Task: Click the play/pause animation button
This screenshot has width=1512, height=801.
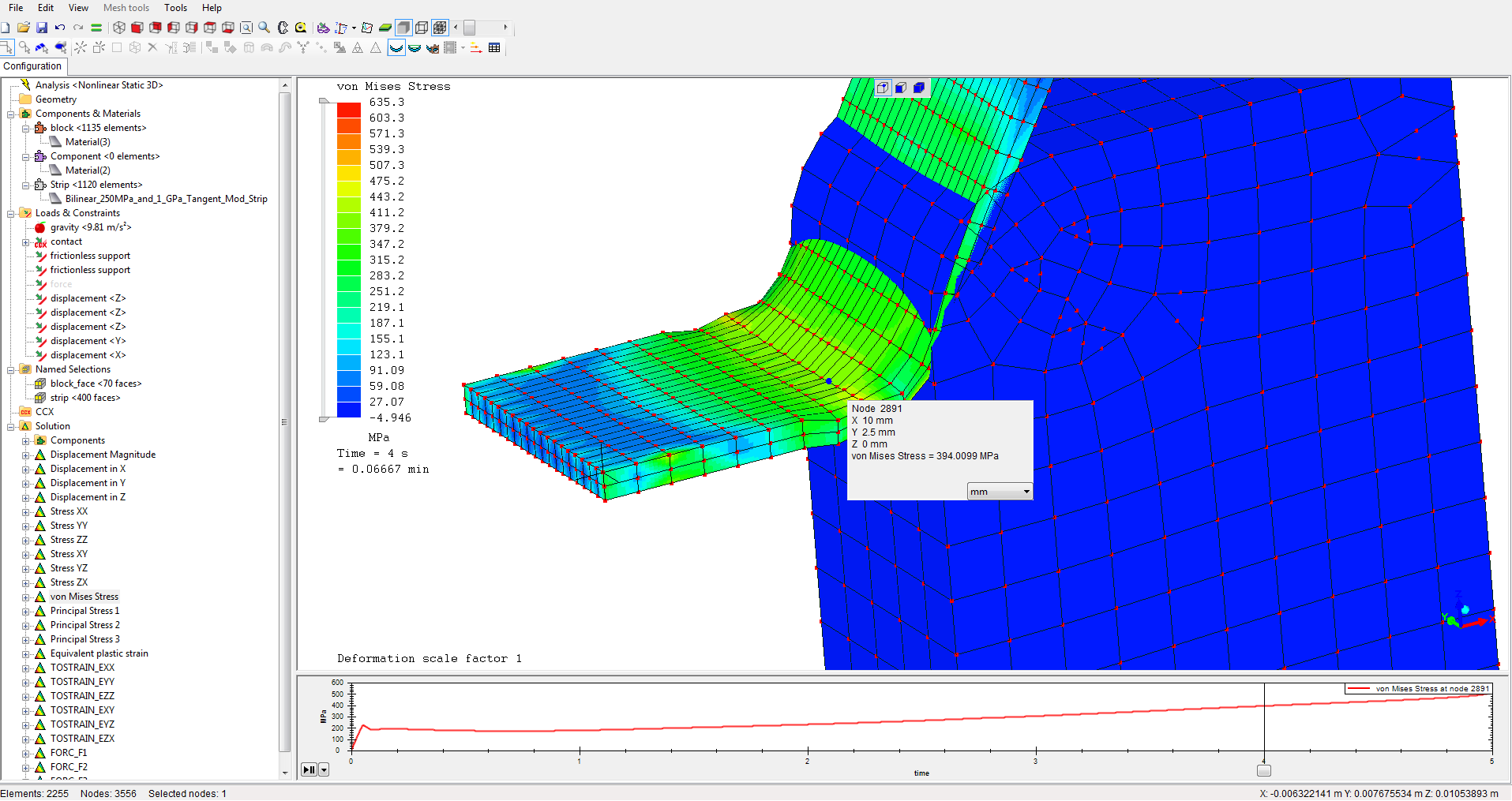Action: click(x=310, y=769)
